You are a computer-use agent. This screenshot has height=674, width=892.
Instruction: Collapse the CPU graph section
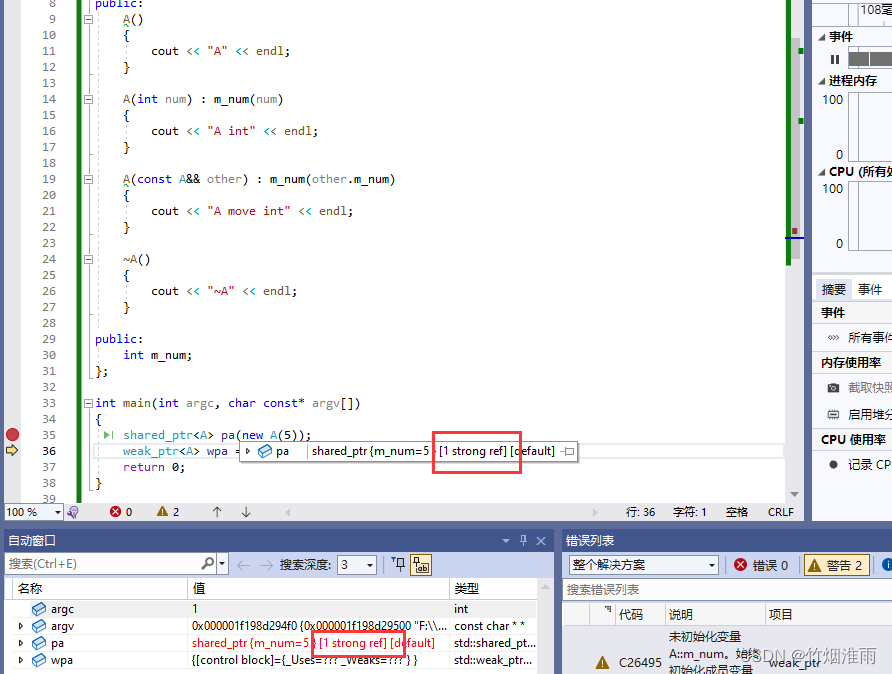(821, 172)
